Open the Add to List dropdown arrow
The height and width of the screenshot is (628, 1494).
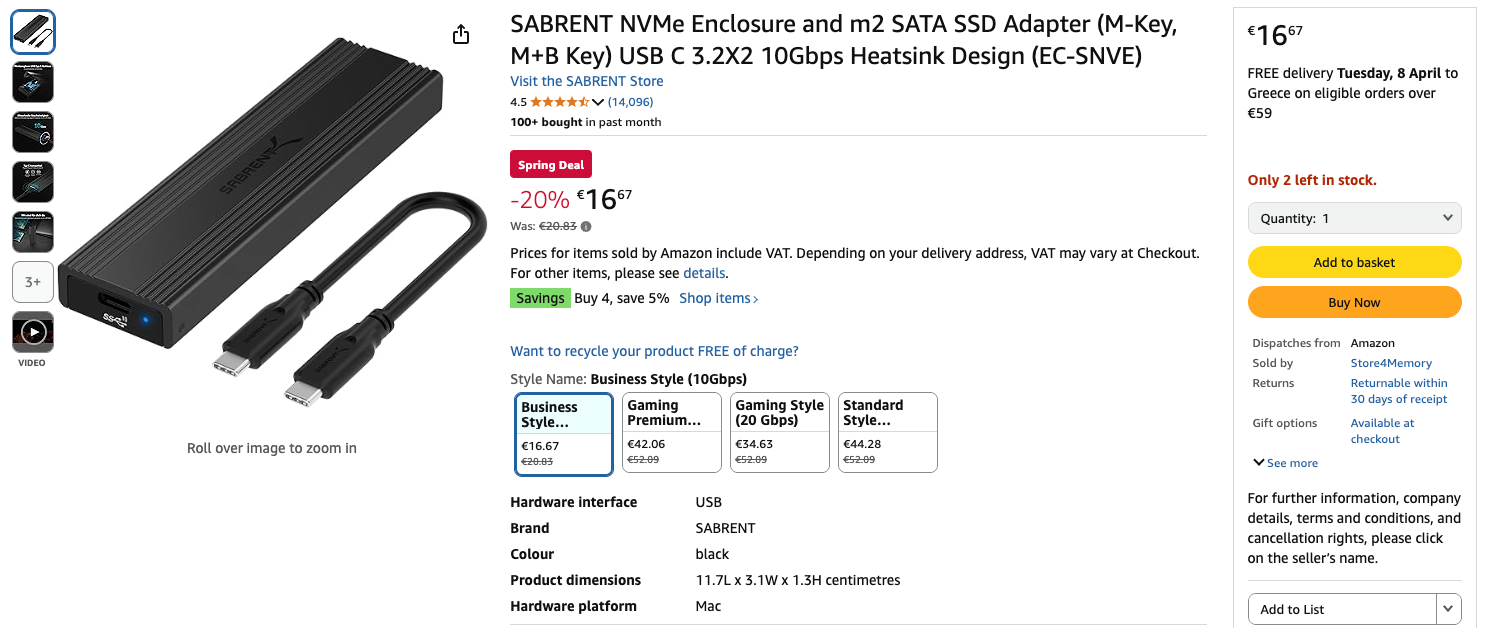point(1449,609)
